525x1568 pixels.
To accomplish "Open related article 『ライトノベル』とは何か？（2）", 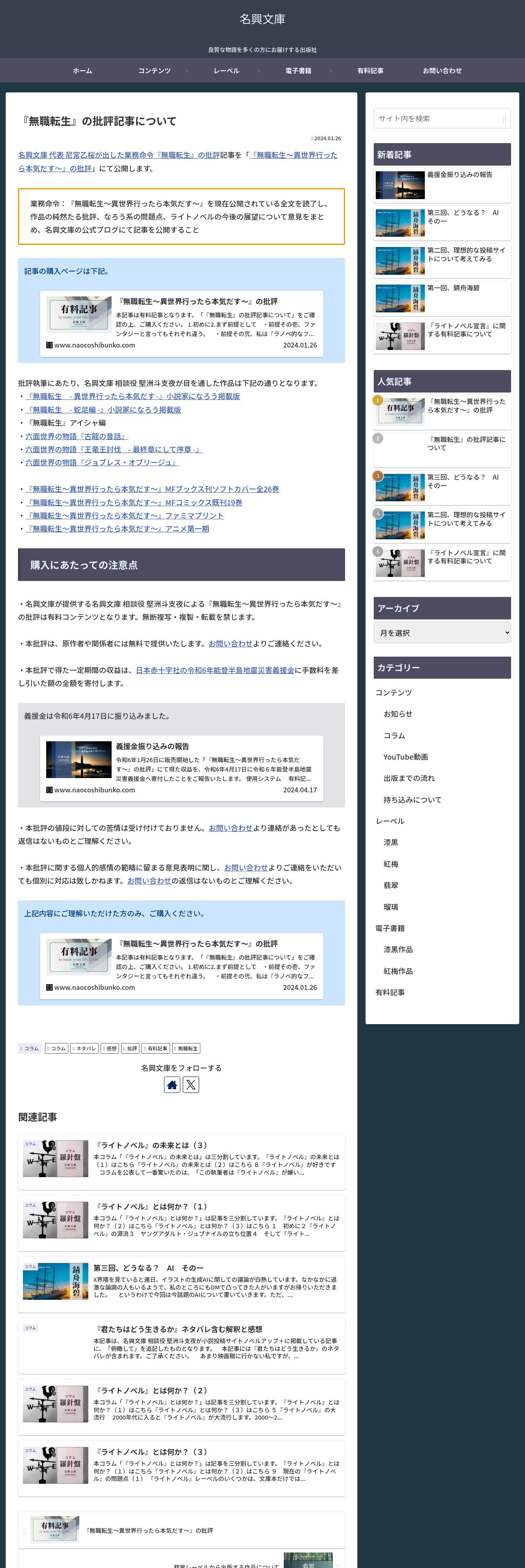I will coord(182,1407).
